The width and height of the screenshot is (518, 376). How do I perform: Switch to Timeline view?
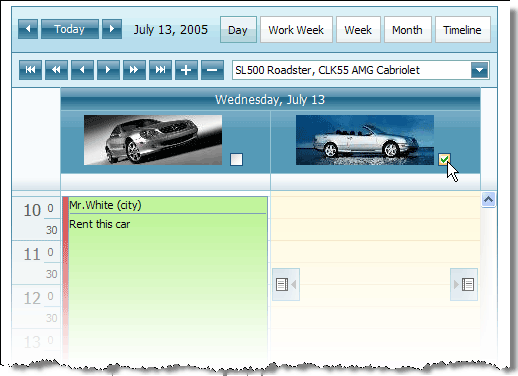pyautogui.click(x=462, y=30)
